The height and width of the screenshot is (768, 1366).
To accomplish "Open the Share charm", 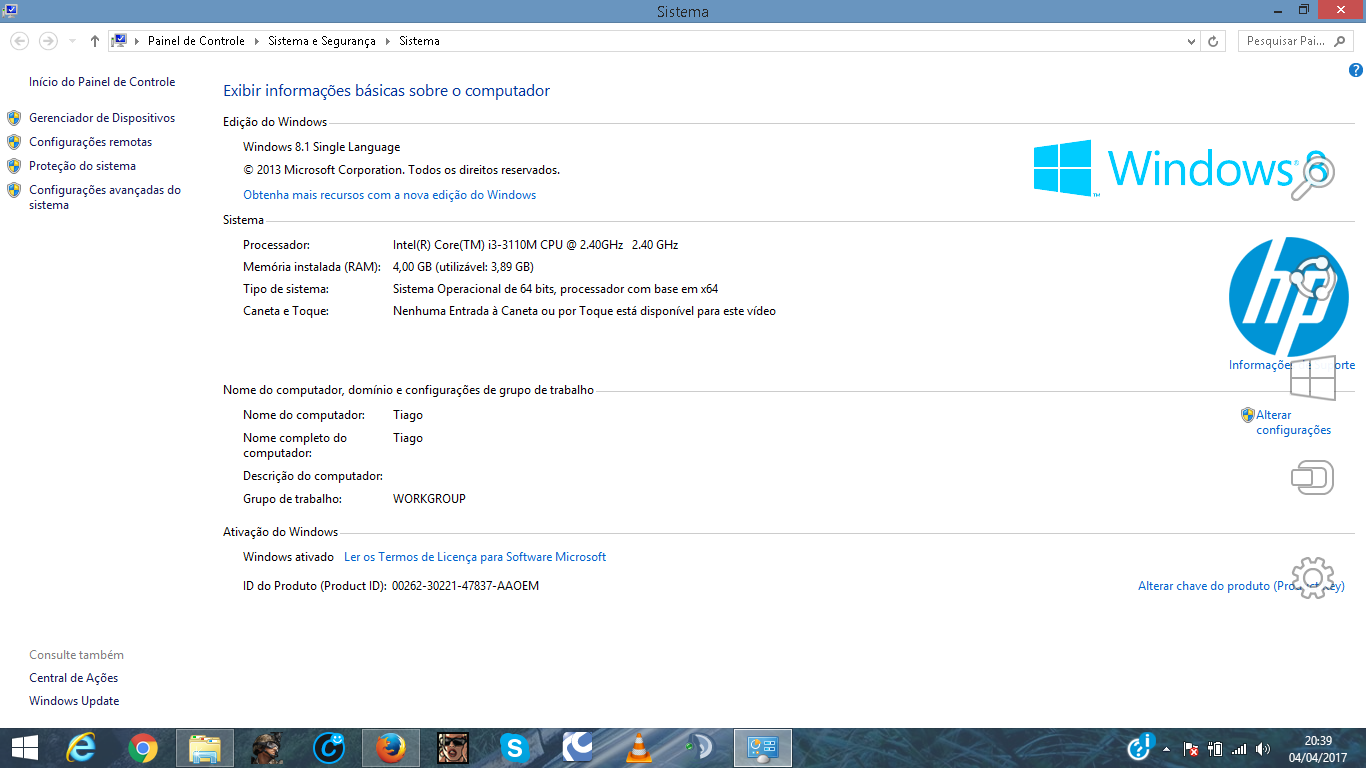I will coord(1312,279).
